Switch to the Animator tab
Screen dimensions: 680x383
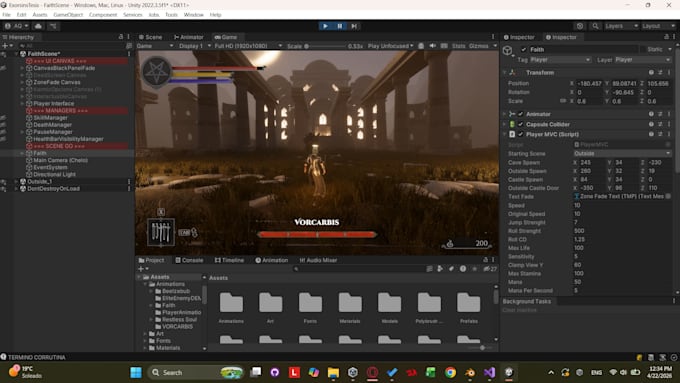pos(188,37)
